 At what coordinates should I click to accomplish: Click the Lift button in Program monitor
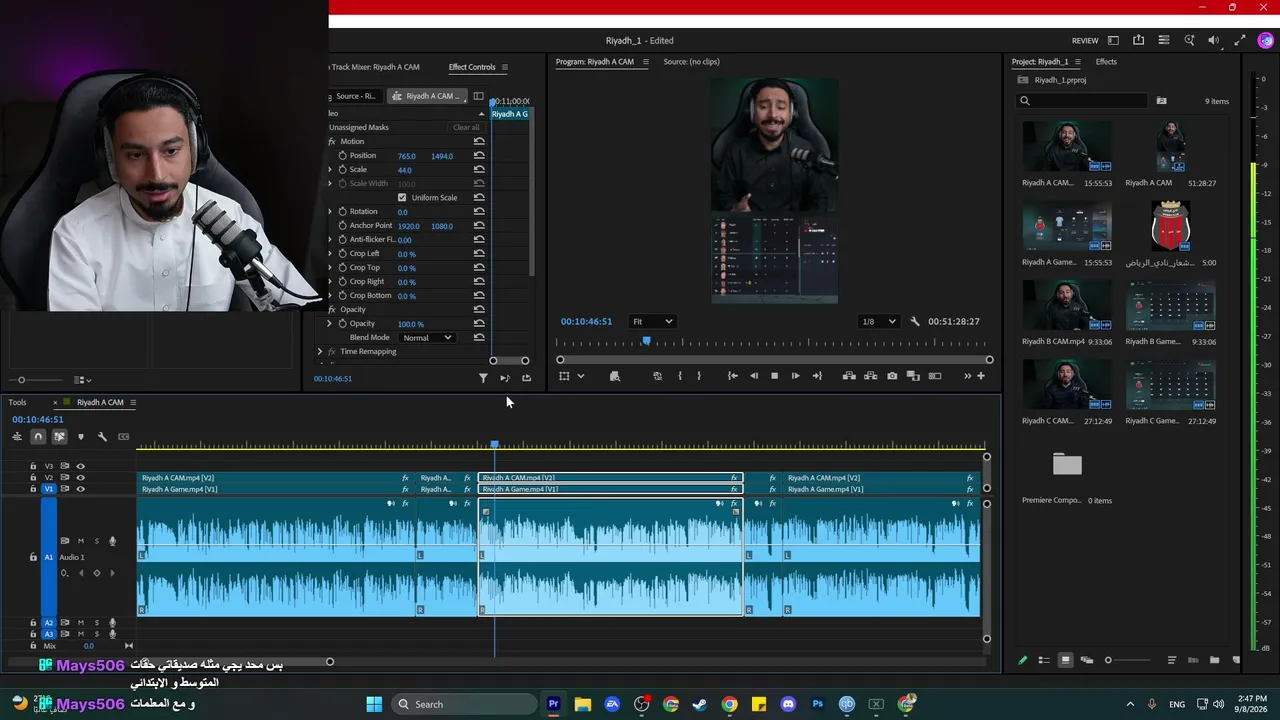pos(848,376)
